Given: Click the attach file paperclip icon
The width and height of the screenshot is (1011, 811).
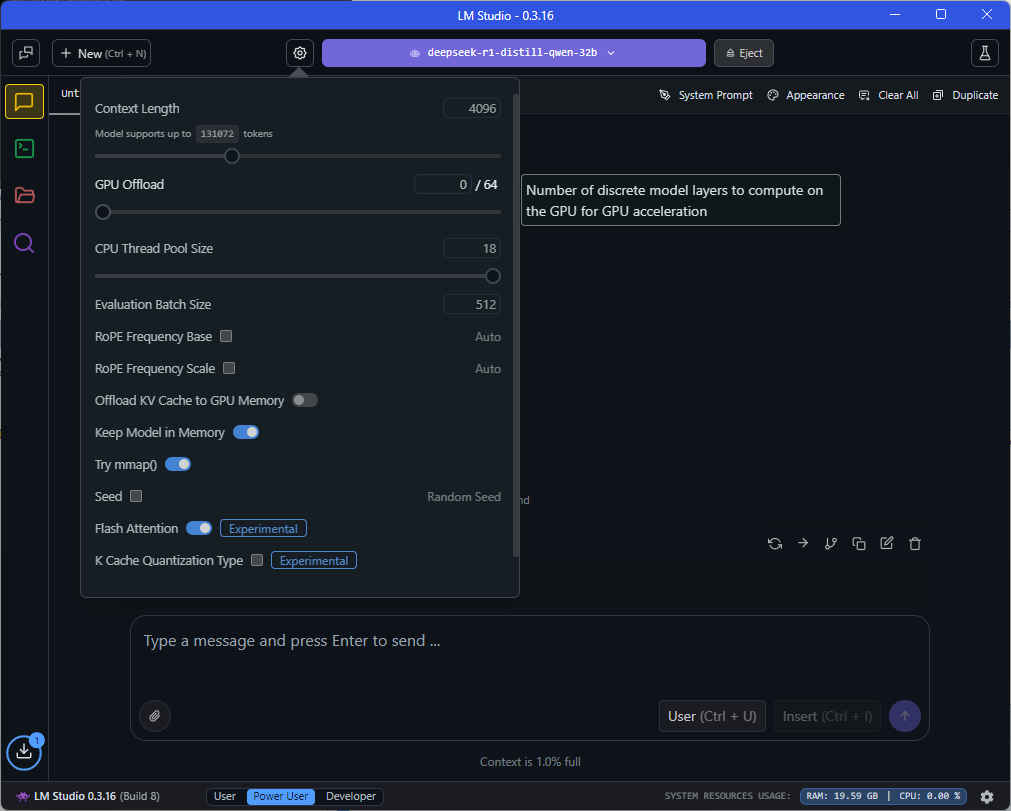Looking at the screenshot, I should pyautogui.click(x=155, y=716).
